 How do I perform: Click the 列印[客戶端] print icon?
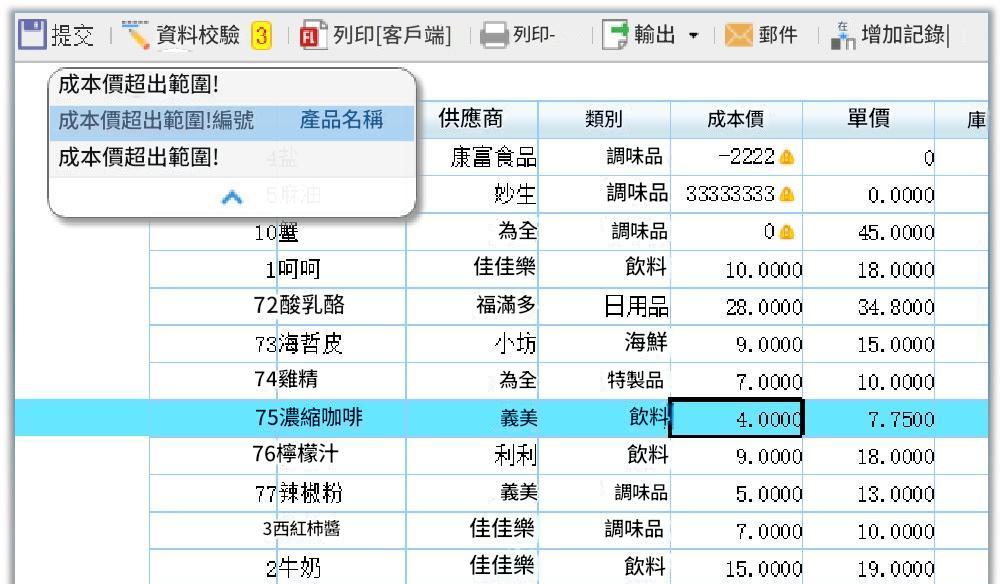click(x=313, y=35)
